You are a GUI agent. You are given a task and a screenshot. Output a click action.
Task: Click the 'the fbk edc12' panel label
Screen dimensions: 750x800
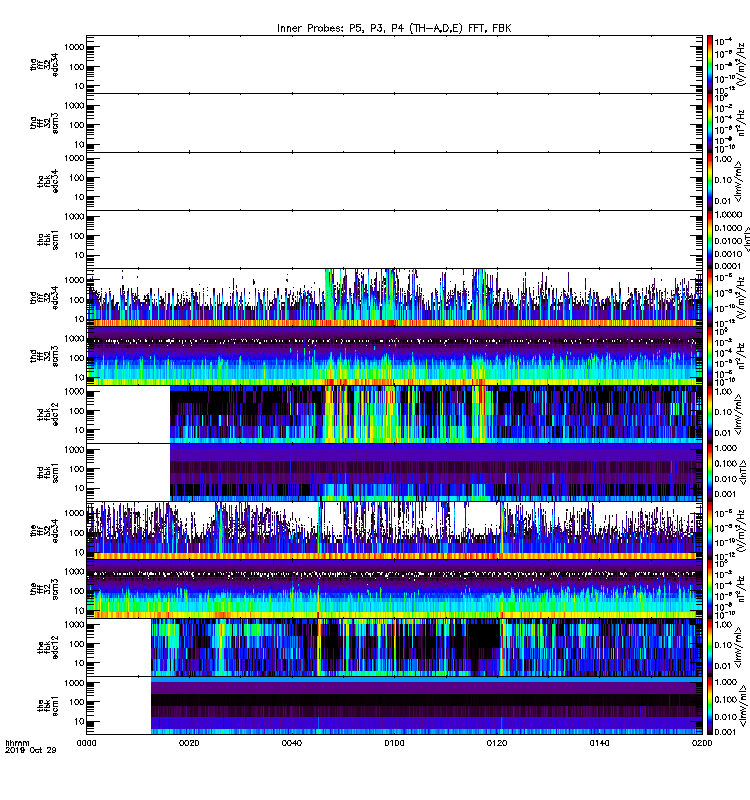(x=48, y=647)
